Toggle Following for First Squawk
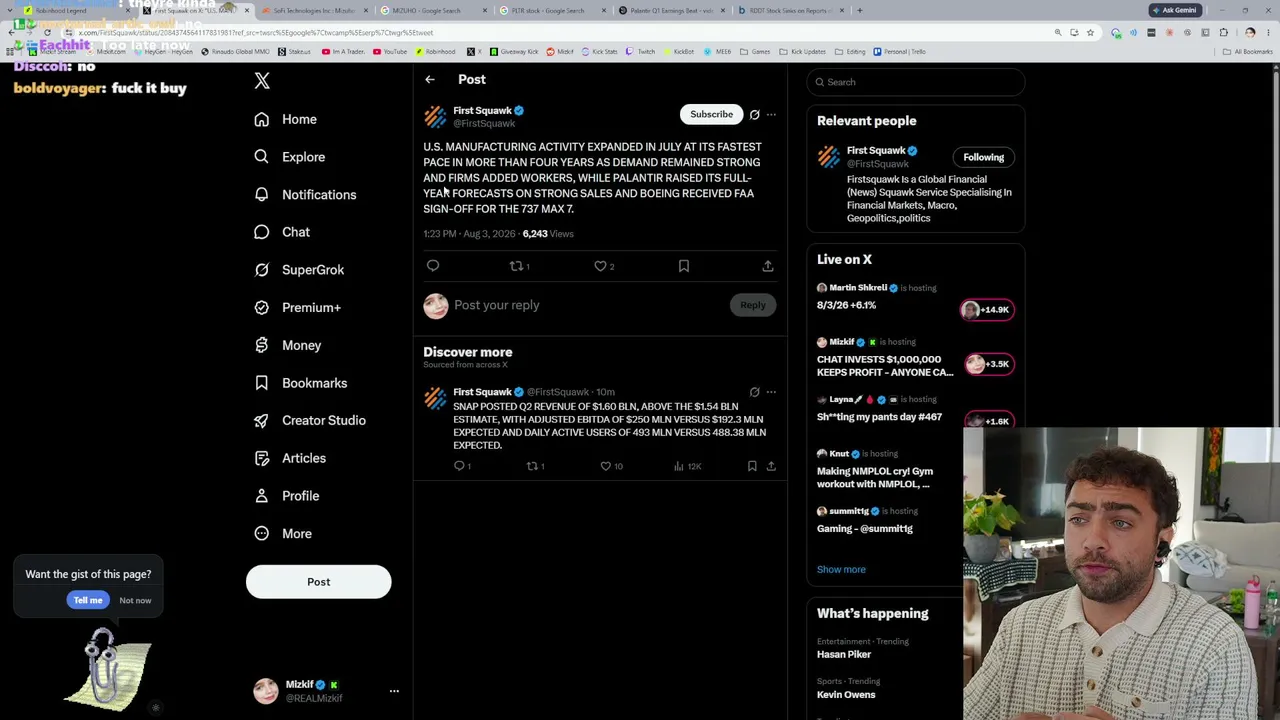The height and width of the screenshot is (720, 1280). click(x=983, y=157)
